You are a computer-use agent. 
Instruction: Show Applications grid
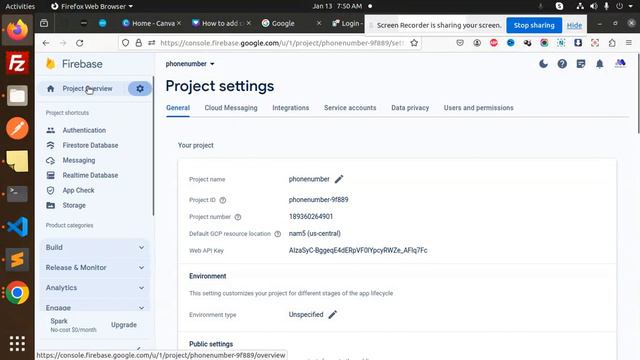tap(17, 344)
